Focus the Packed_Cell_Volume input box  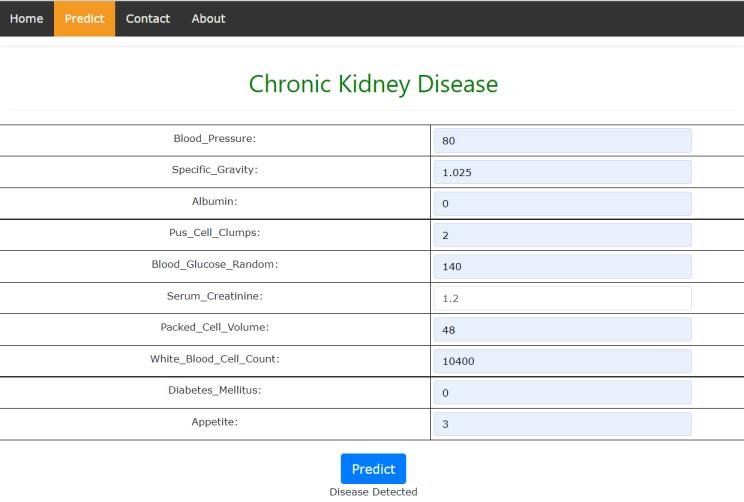pyautogui.click(x=562, y=330)
